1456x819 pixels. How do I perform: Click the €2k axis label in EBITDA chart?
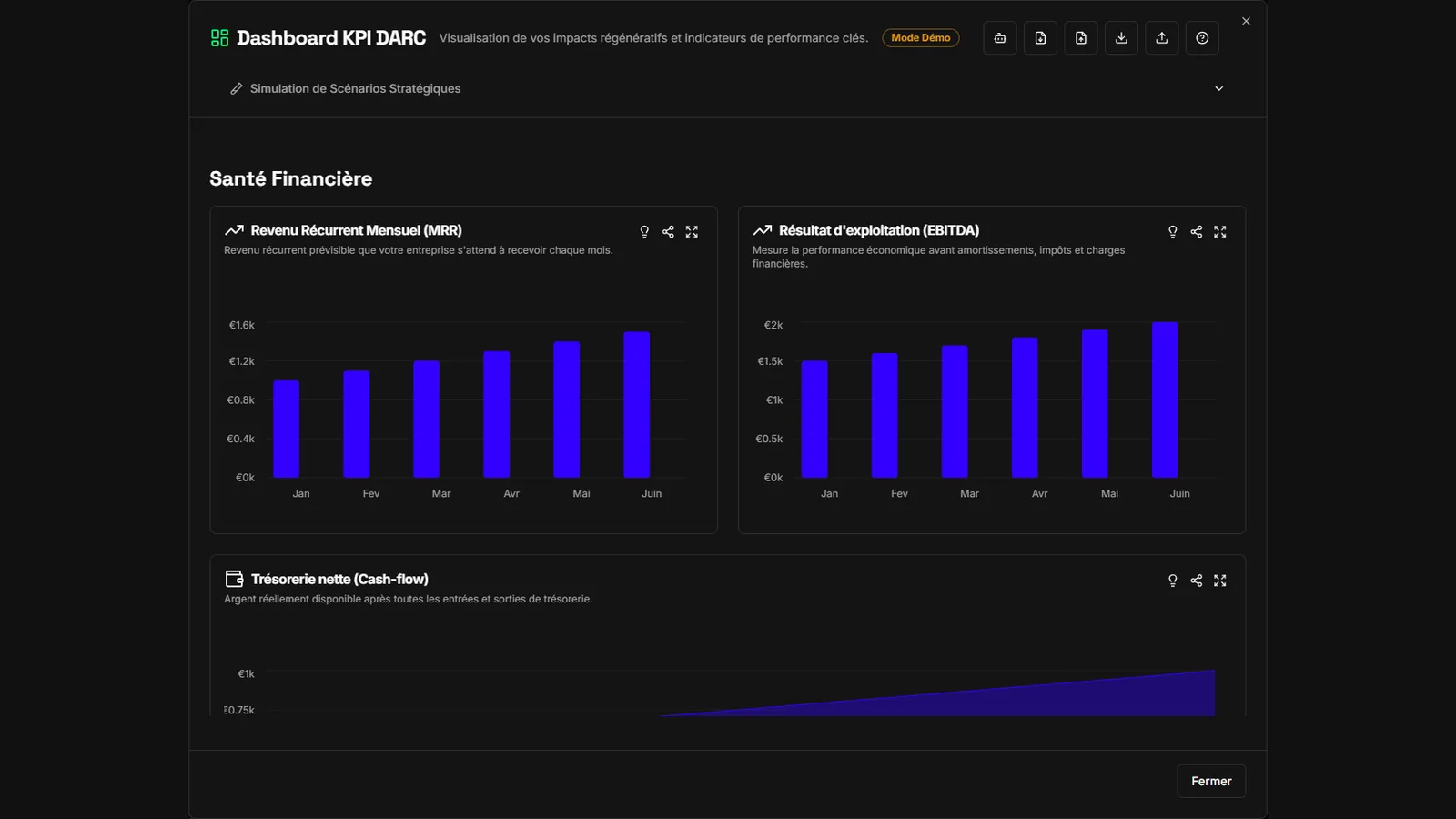coord(773,325)
